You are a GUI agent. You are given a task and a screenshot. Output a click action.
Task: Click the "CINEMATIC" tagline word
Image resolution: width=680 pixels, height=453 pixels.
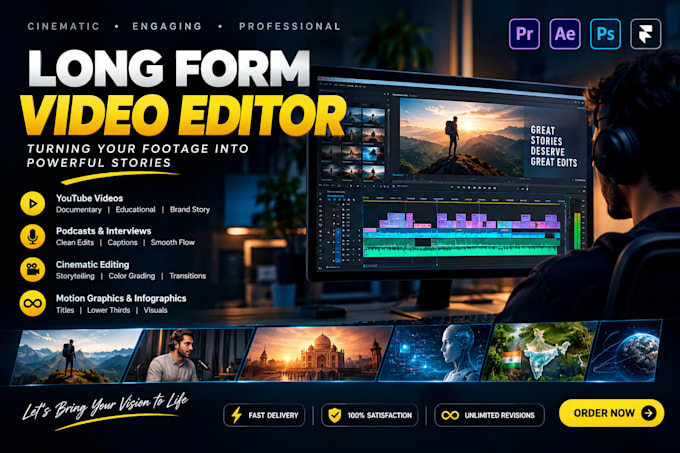(x=64, y=26)
